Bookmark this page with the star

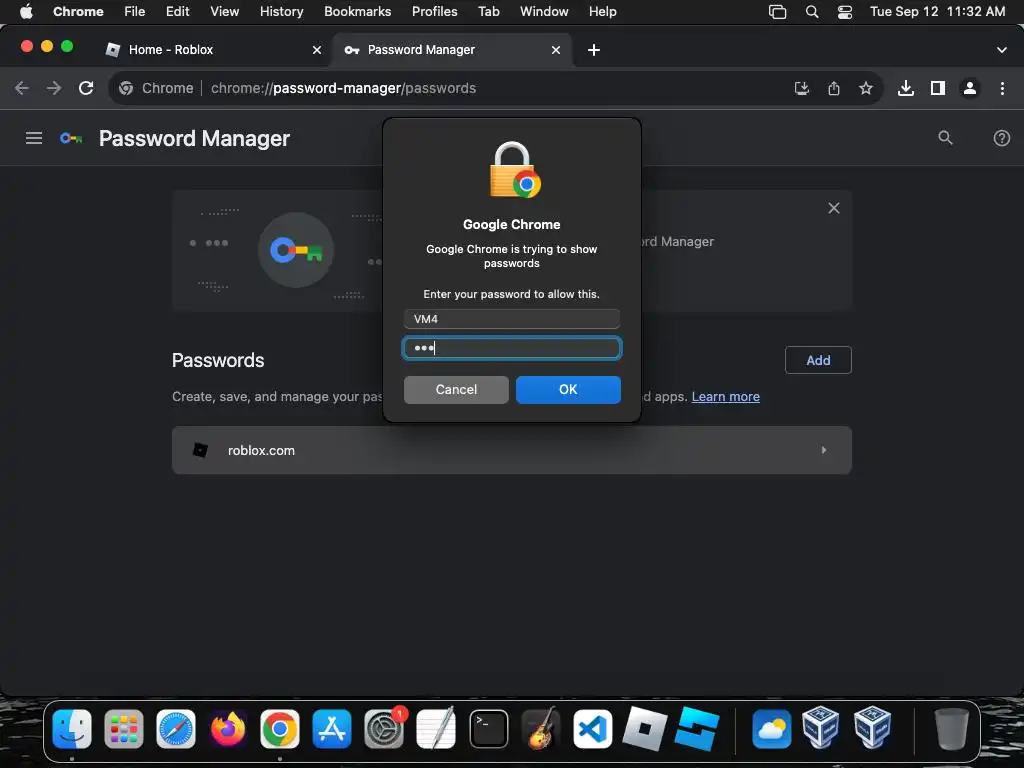(865, 88)
